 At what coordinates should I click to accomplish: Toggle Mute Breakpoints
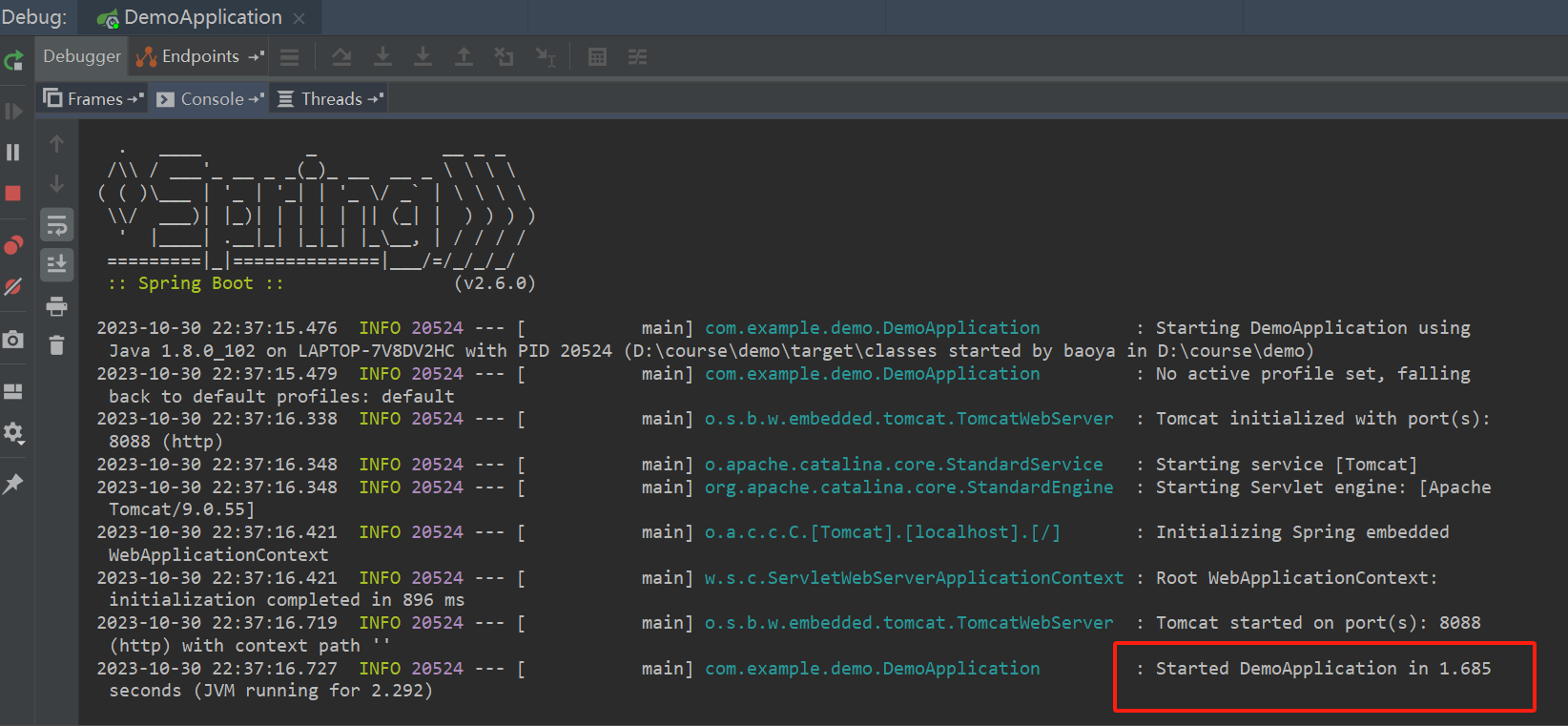tap(13, 287)
